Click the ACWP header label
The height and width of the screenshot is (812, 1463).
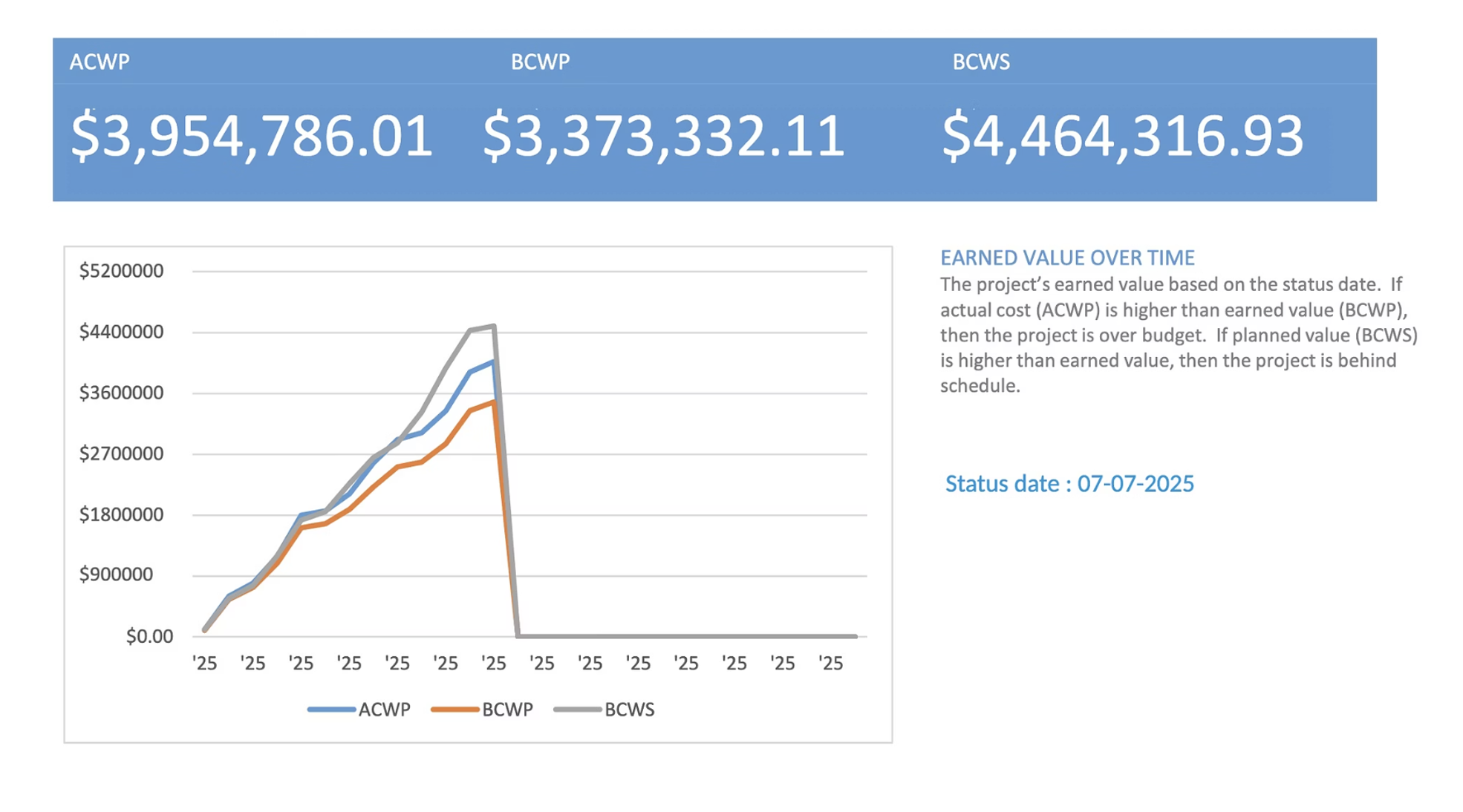coord(100,62)
